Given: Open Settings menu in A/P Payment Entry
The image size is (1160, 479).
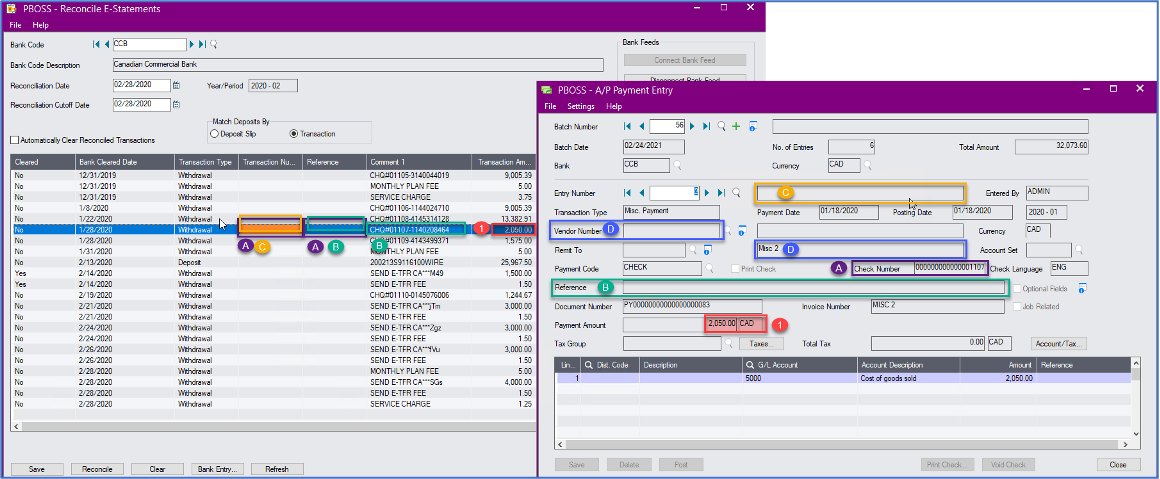Looking at the screenshot, I should click(581, 107).
